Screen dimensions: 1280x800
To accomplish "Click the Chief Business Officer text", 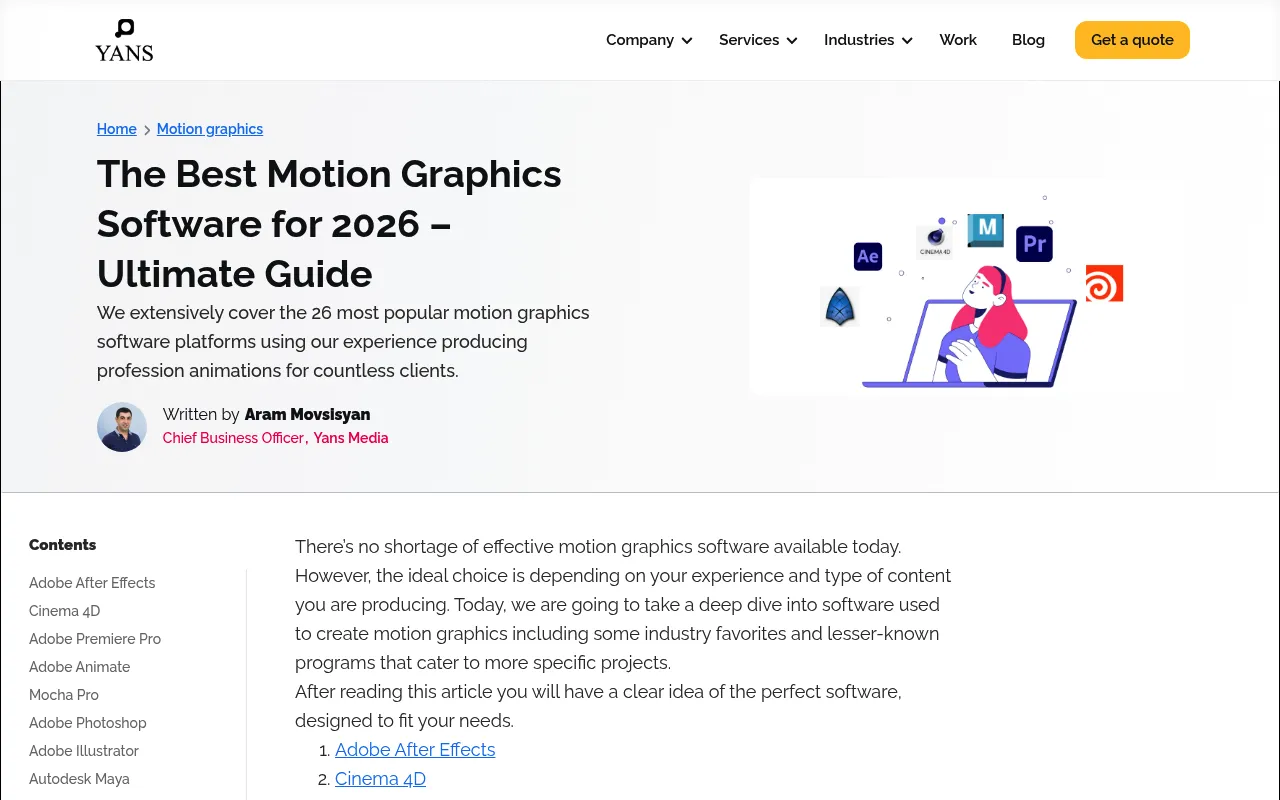I will 233,438.
